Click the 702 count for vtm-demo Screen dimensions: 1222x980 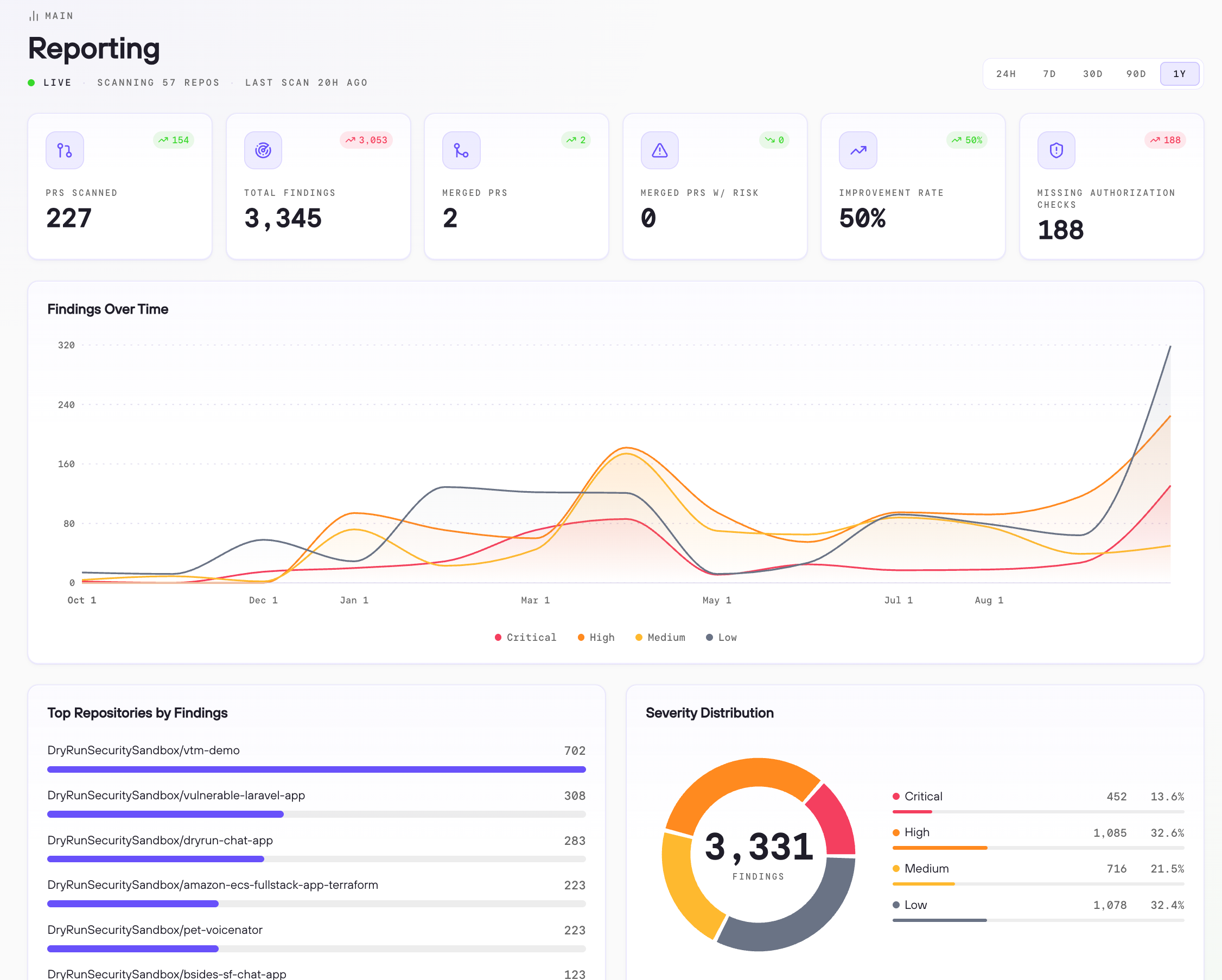click(x=575, y=750)
